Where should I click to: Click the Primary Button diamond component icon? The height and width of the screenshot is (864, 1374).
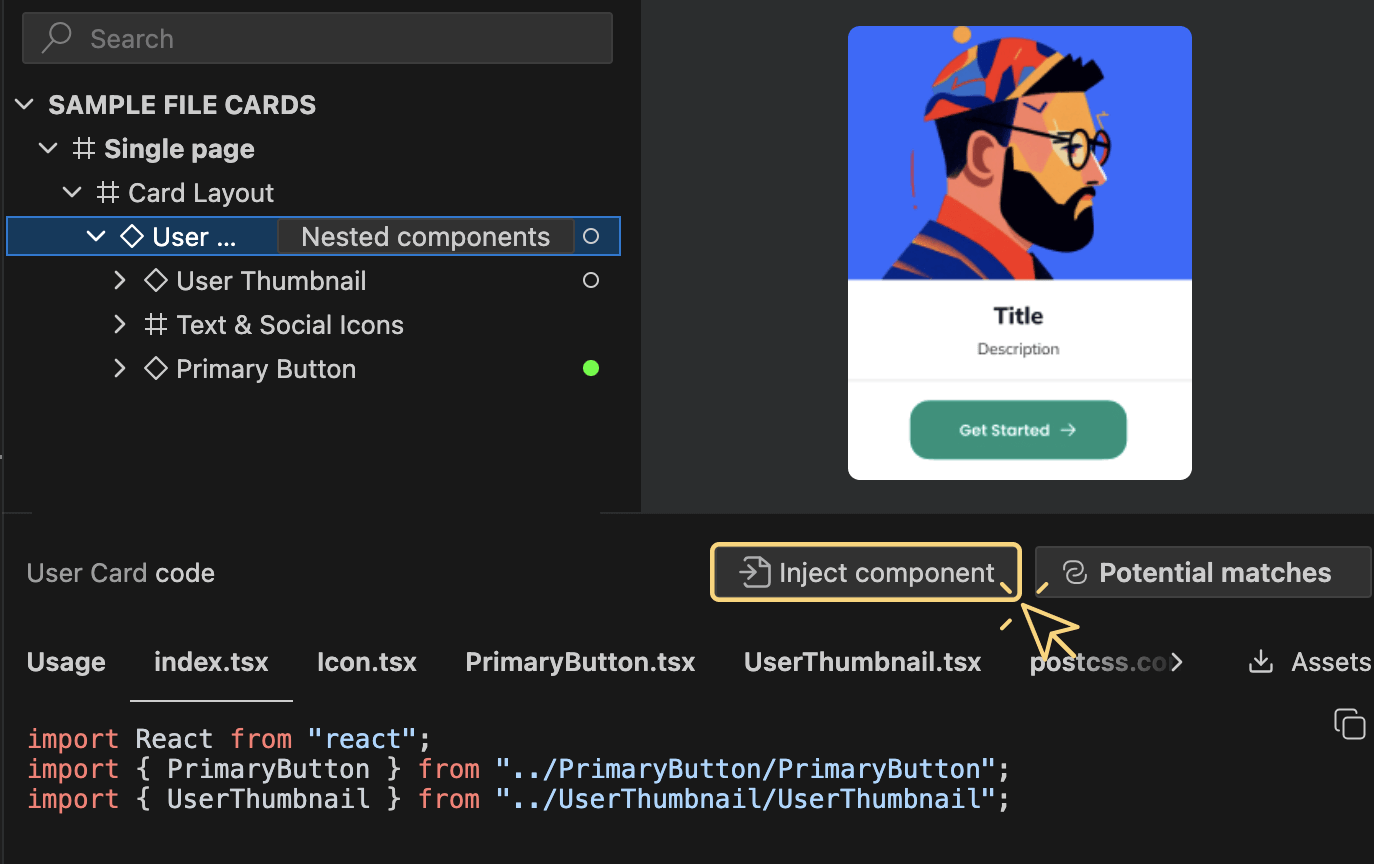[155, 369]
